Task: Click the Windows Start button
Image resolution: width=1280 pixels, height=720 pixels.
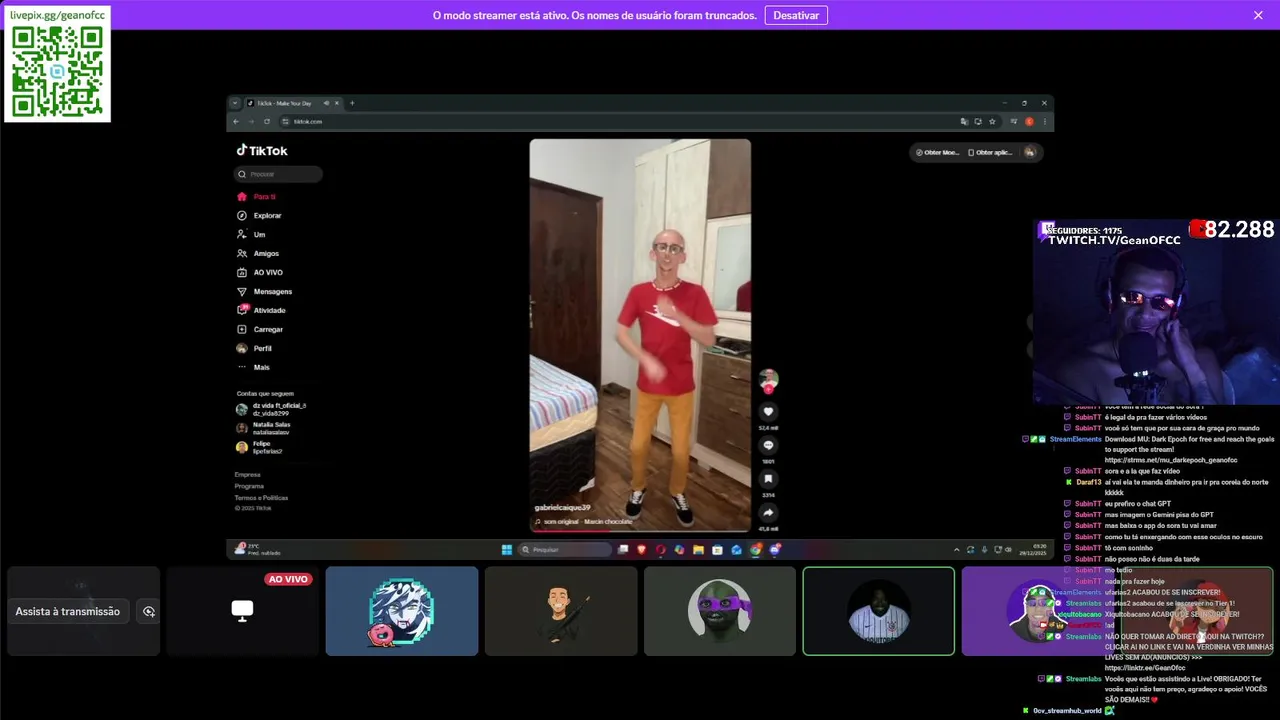Action: 507,549
